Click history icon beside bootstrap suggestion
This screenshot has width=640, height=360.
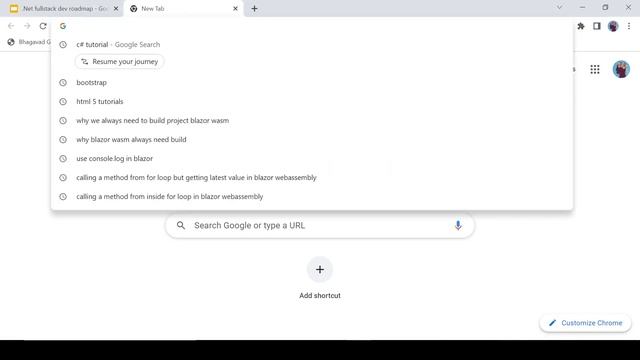pyautogui.click(x=63, y=82)
